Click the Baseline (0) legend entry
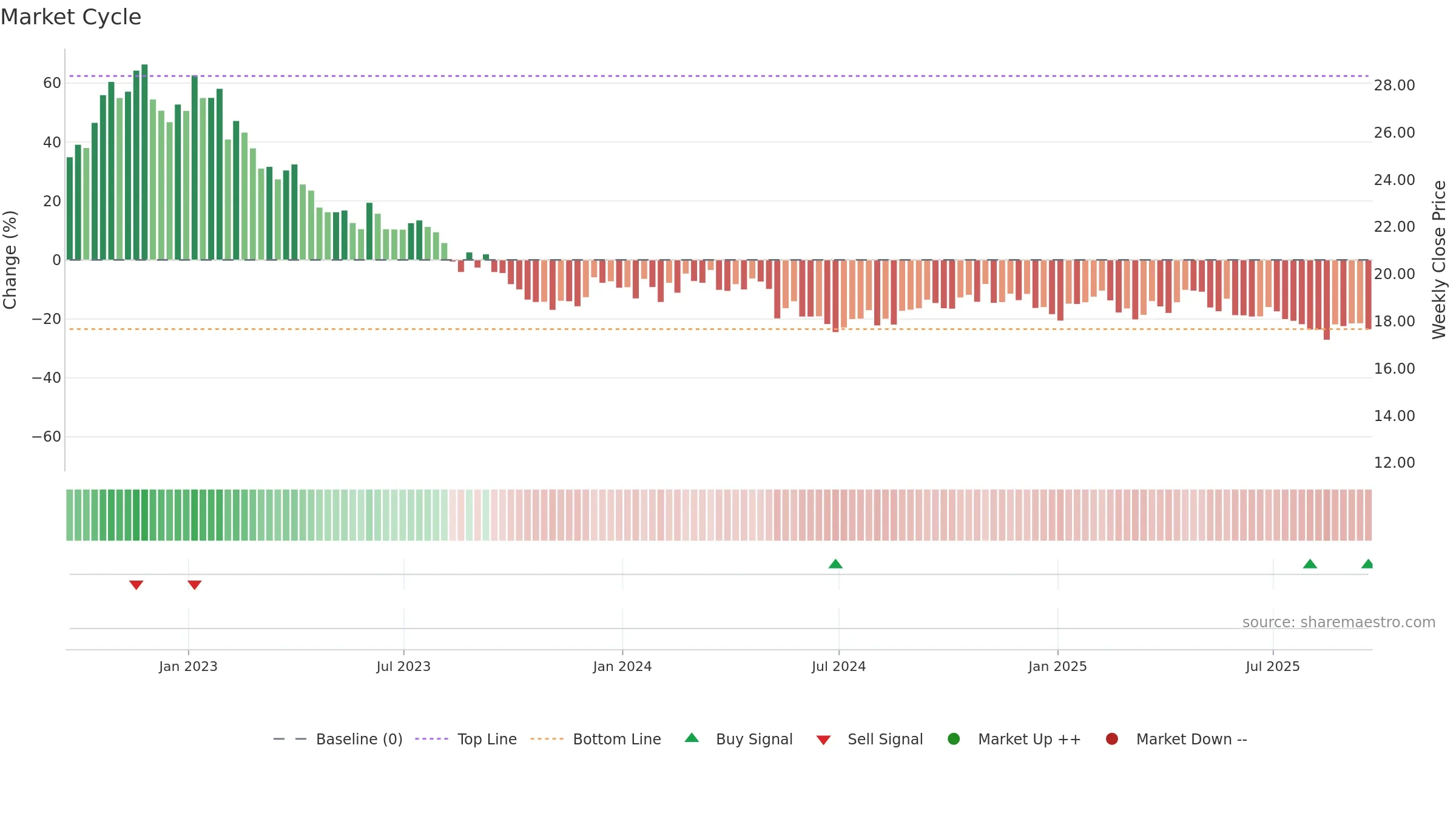This screenshot has width=1456, height=819. coord(338,739)
